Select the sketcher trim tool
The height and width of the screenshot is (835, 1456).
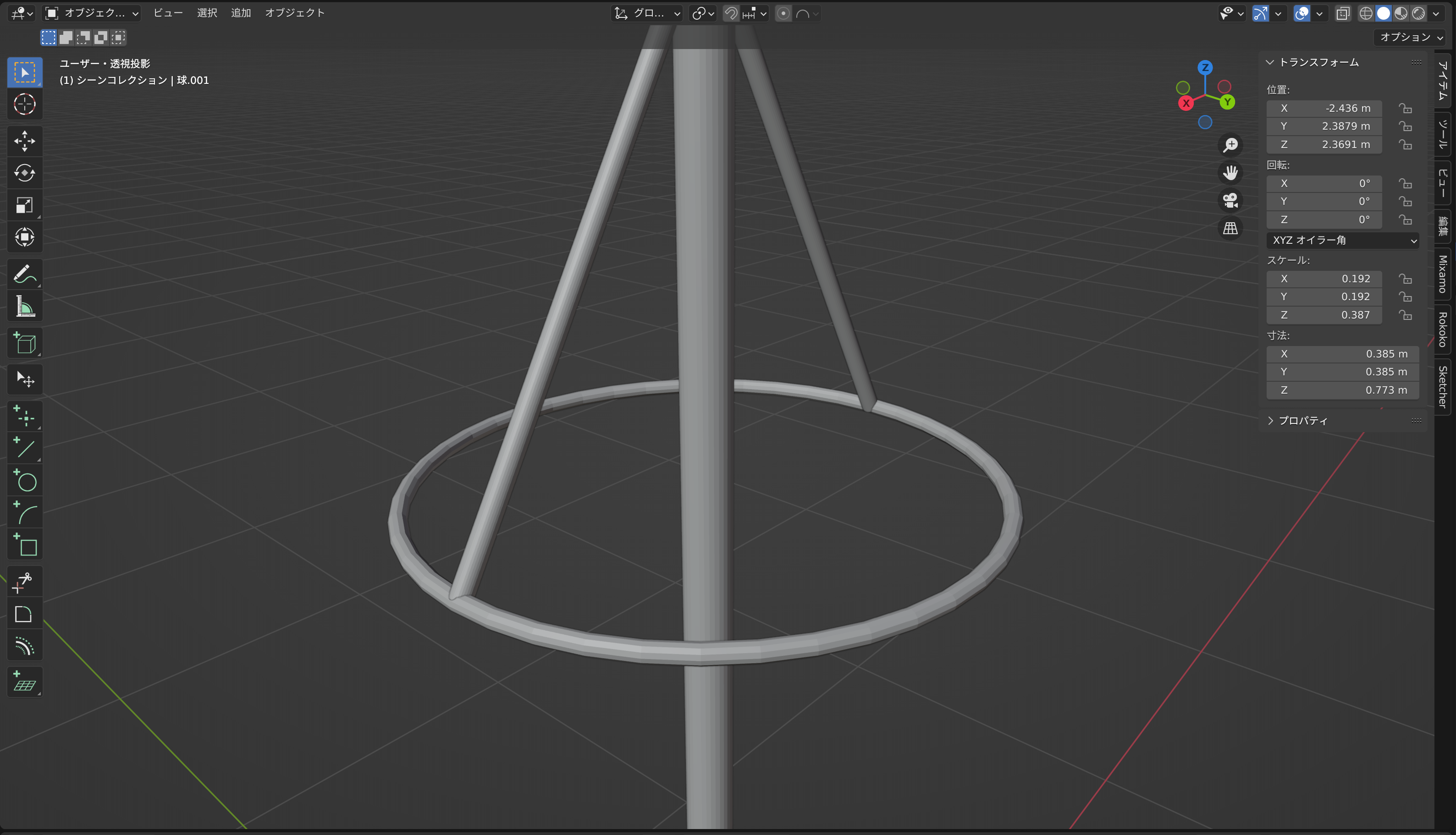[25, 582]
